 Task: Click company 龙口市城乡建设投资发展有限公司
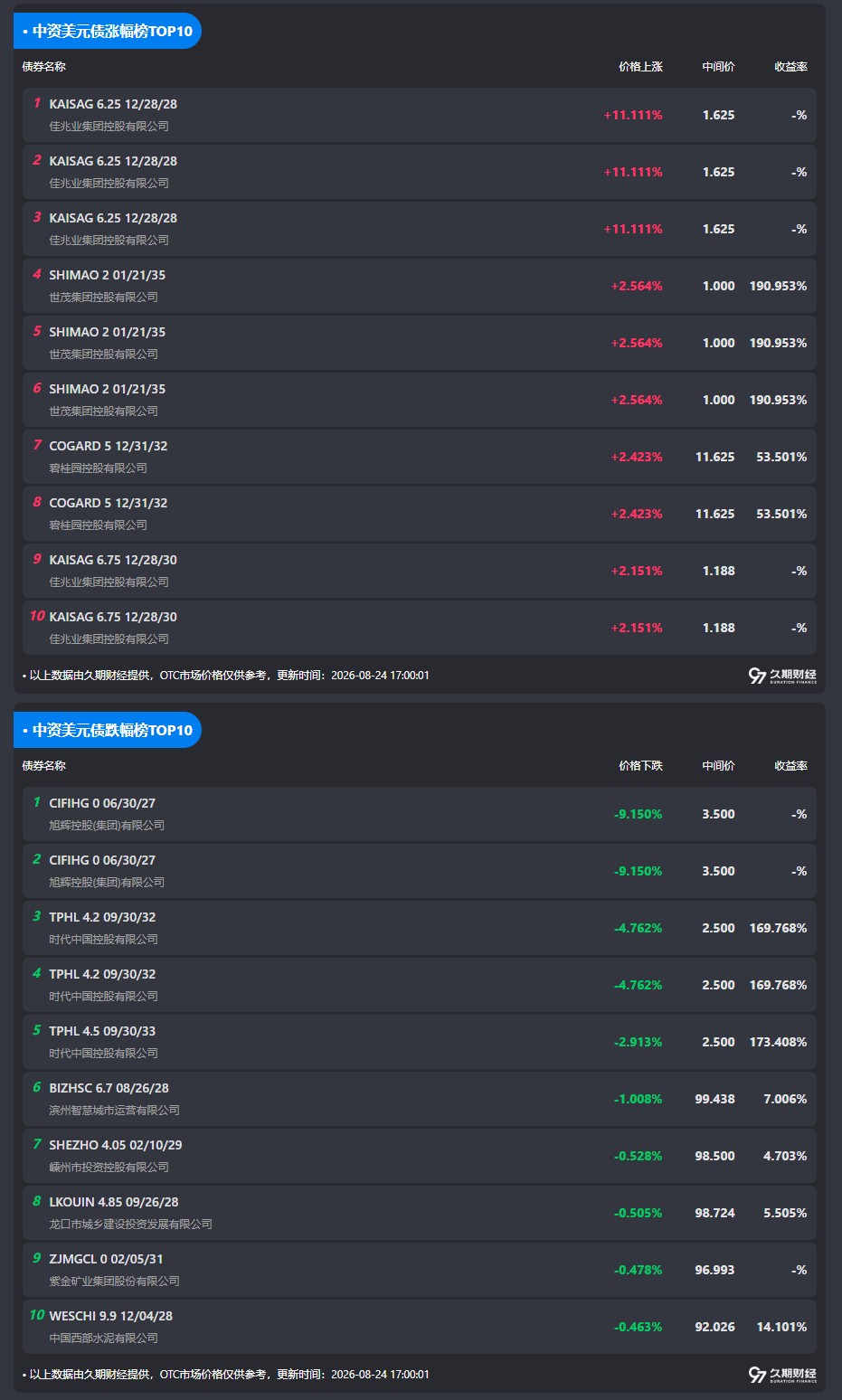click(x=130, y=1224)
